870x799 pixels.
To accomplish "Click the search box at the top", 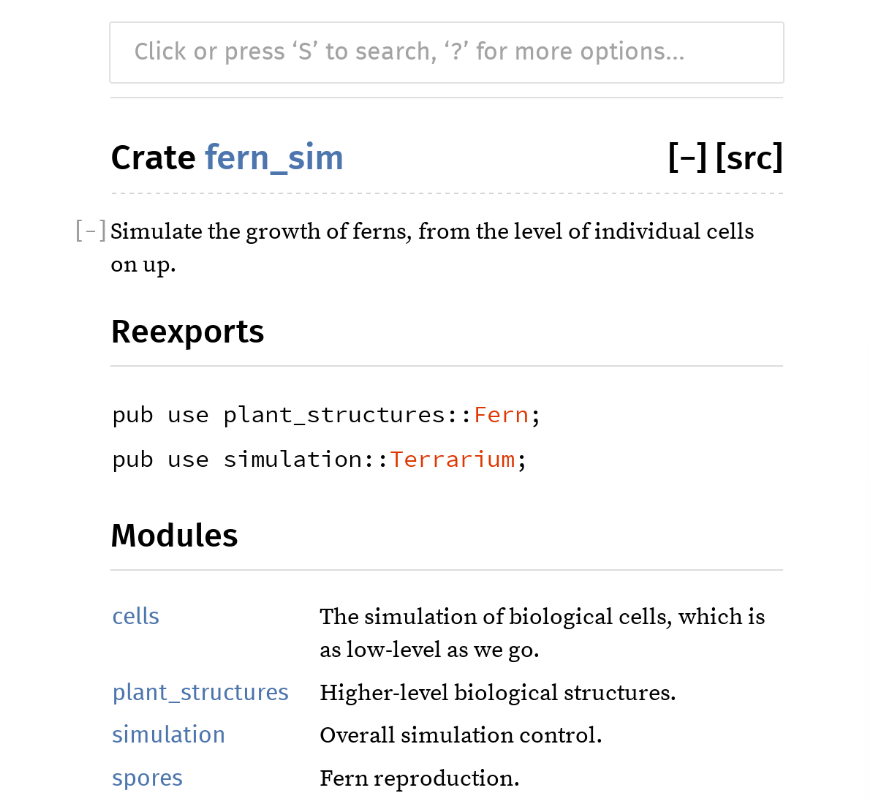I will (447, 53).
